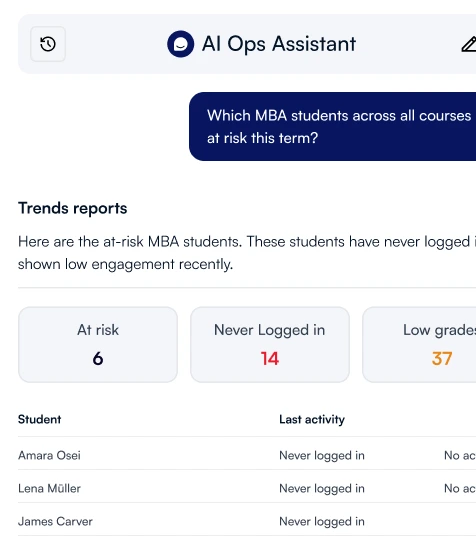This screenshot has height=540, width=476.
Task: Select student James Carver
Action: point(55,522)
